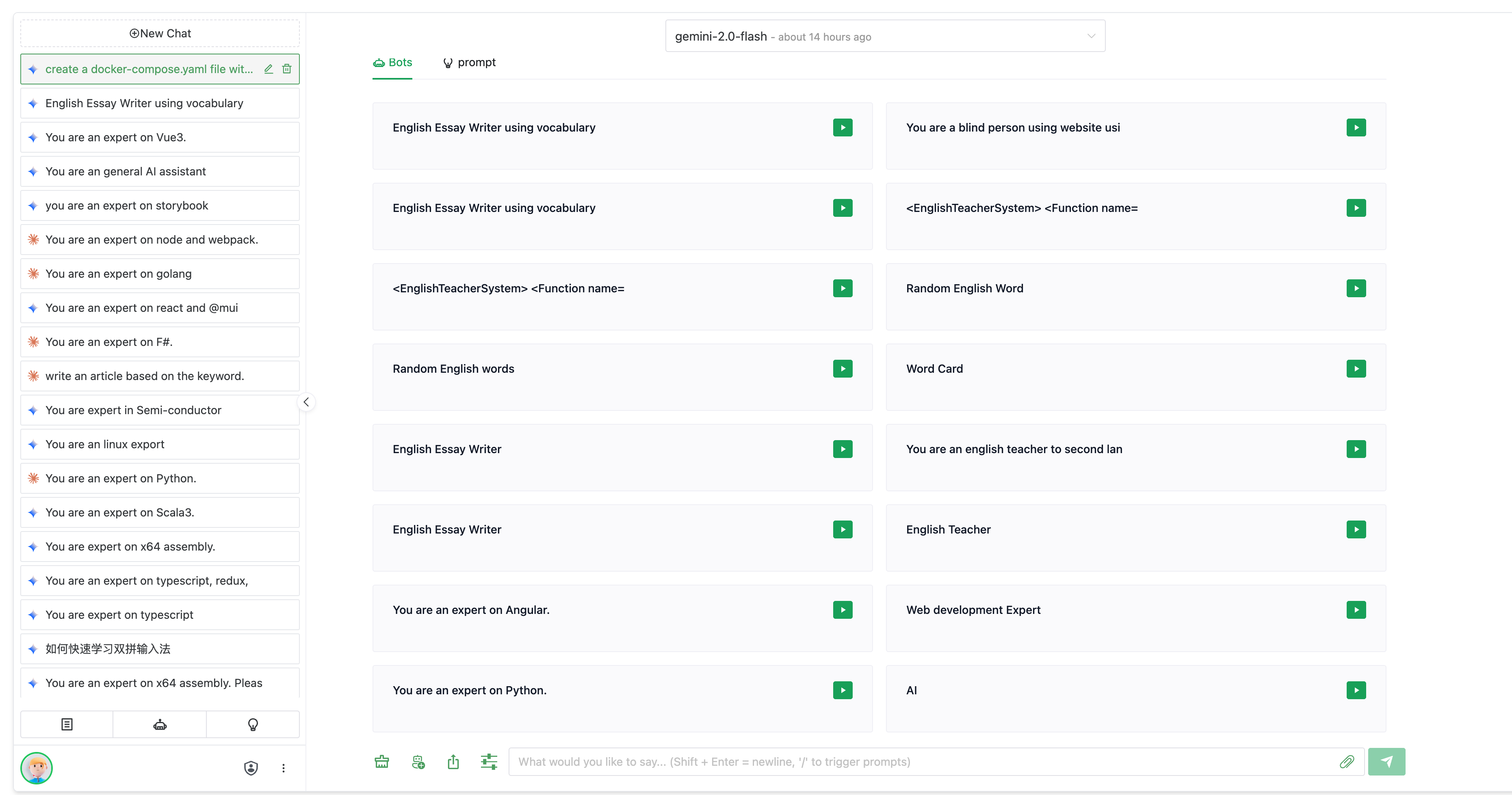Select chat 'You are an linux export'
The height and width of the screenshot is (795, 1512).
pyautogui.click(x=160, y=444)
